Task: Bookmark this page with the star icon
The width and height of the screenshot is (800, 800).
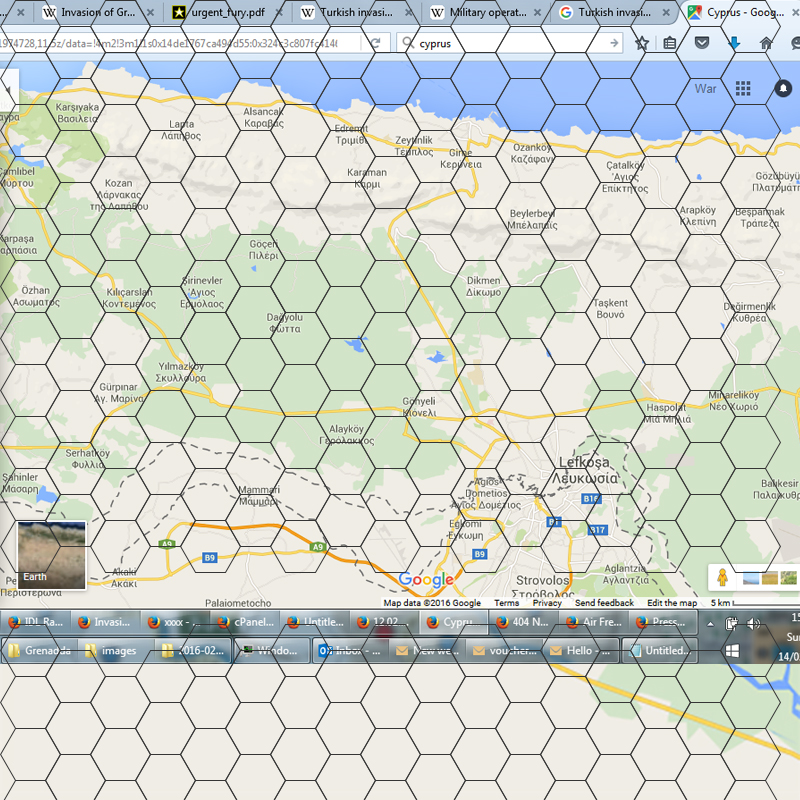Action: pyautogui.click(x=642, y=43)
